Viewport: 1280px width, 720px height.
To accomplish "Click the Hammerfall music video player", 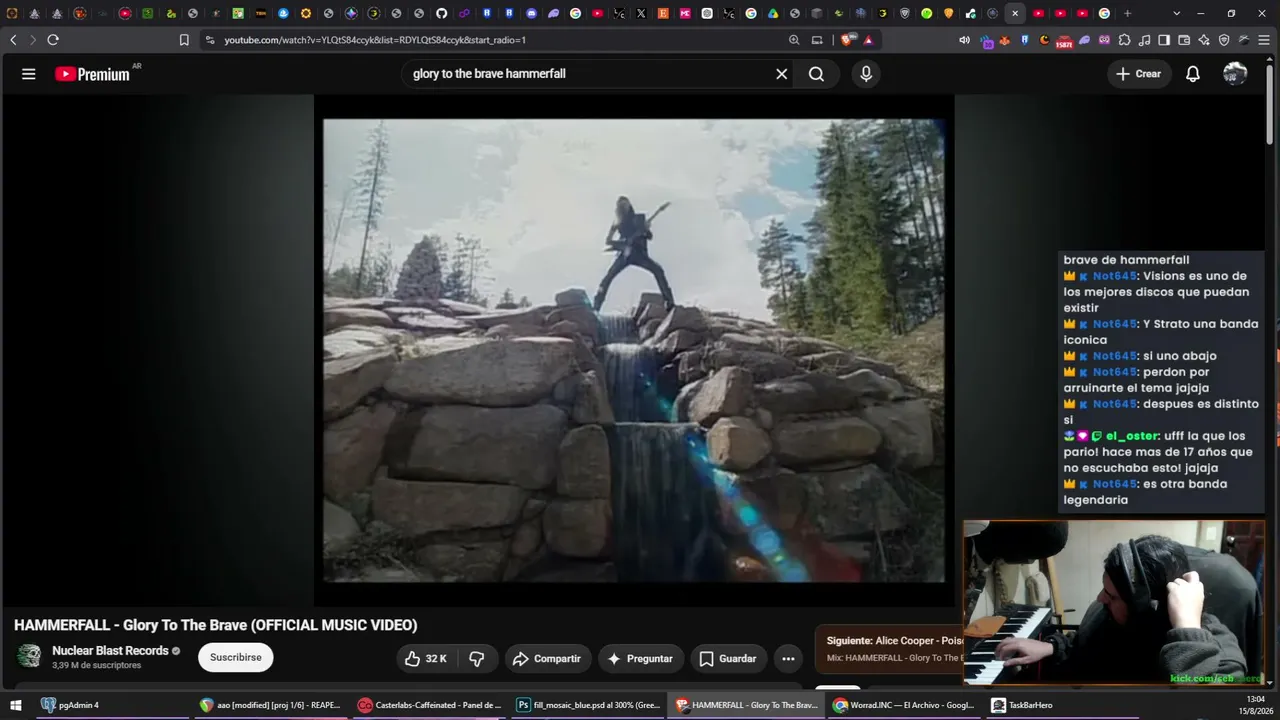I will [634, 350].
